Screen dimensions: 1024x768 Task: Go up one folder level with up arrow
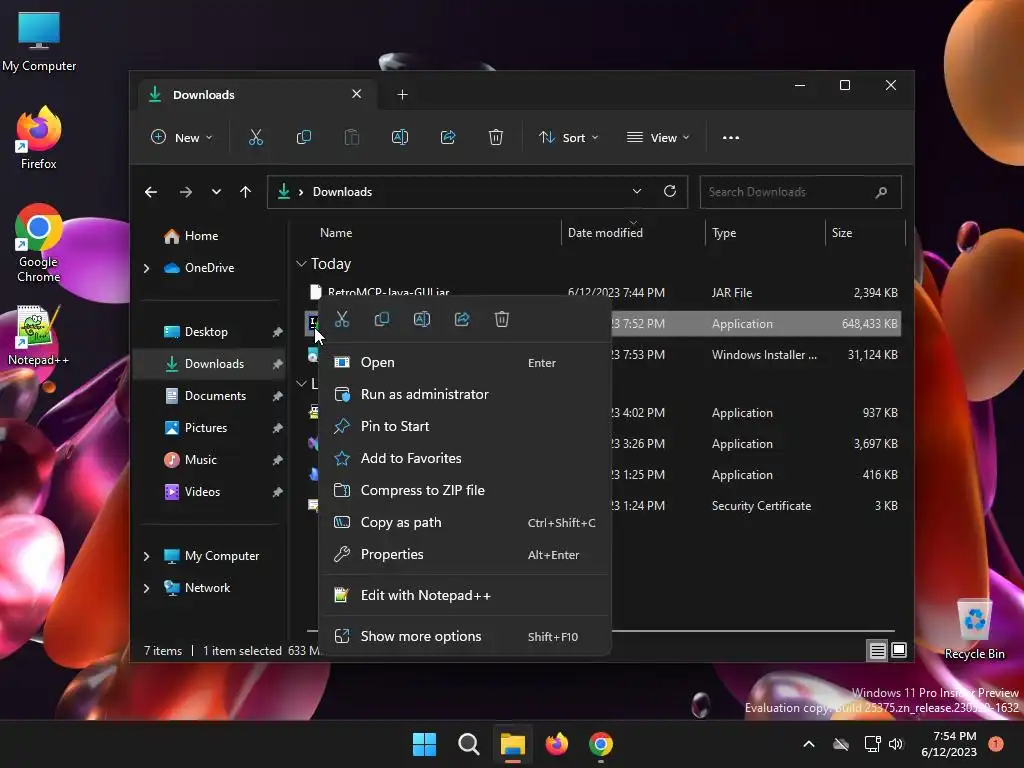[246, 192]
